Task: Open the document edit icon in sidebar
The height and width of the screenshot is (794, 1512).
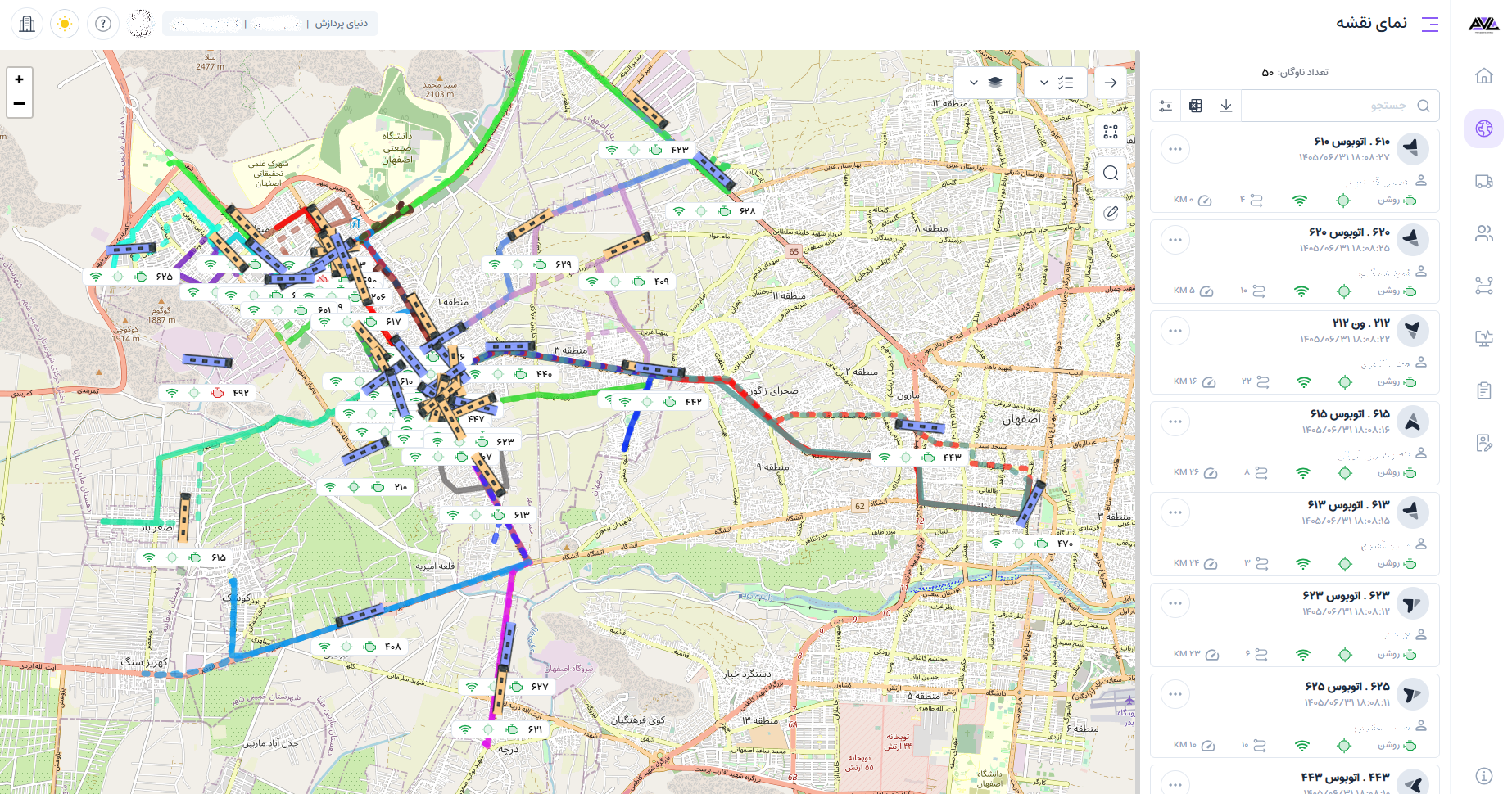Action: coord(1483,443)
